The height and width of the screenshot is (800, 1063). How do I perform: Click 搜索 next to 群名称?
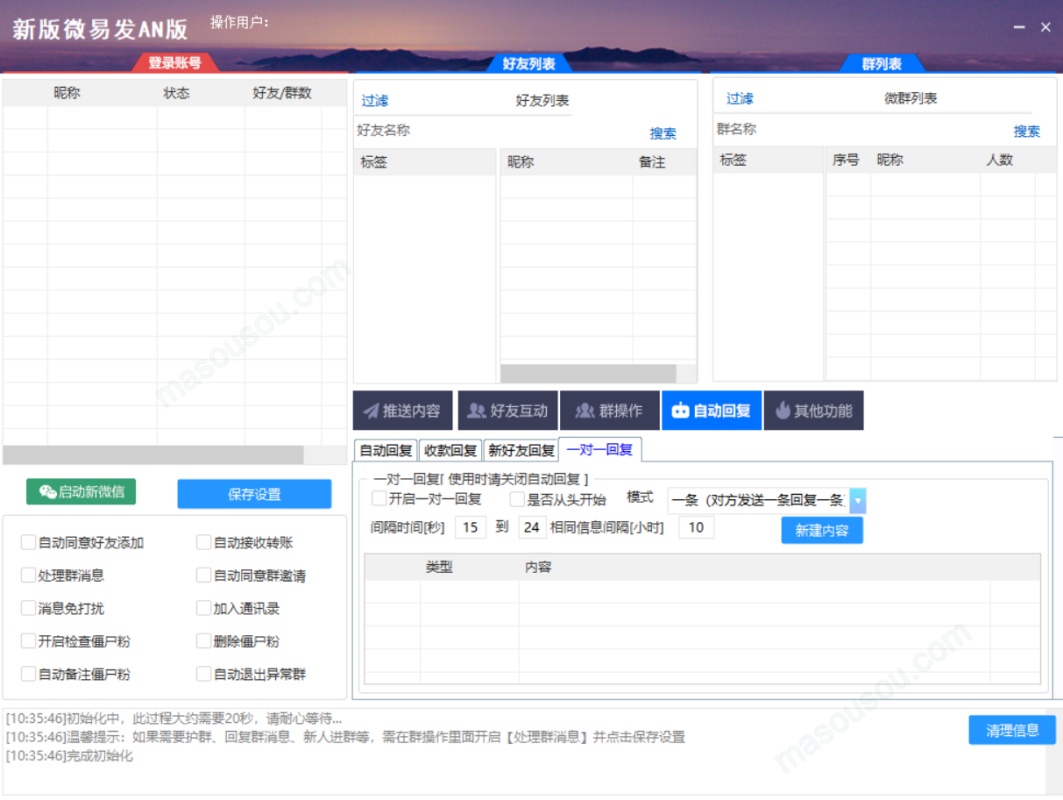click(x=1026, y=132)
